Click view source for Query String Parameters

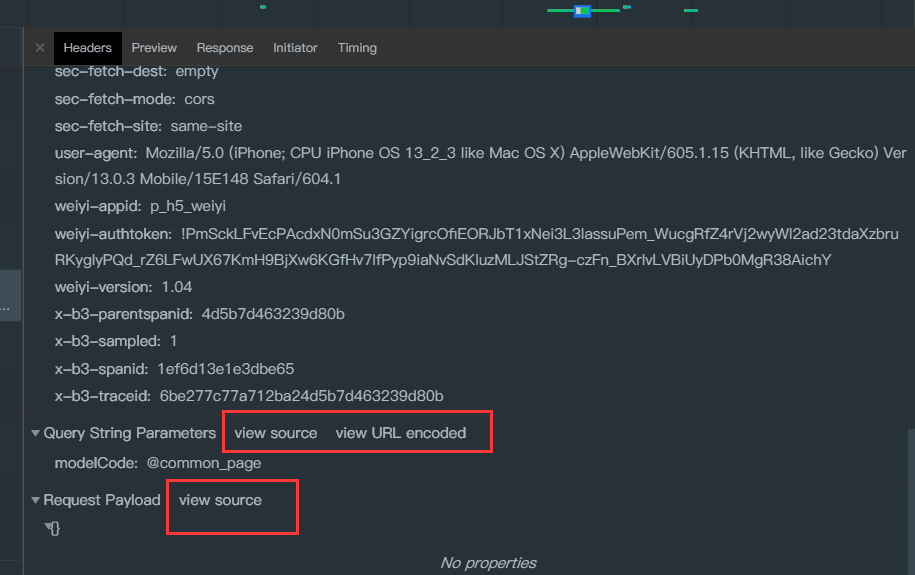pyautogui.click(x=276, y=433)
